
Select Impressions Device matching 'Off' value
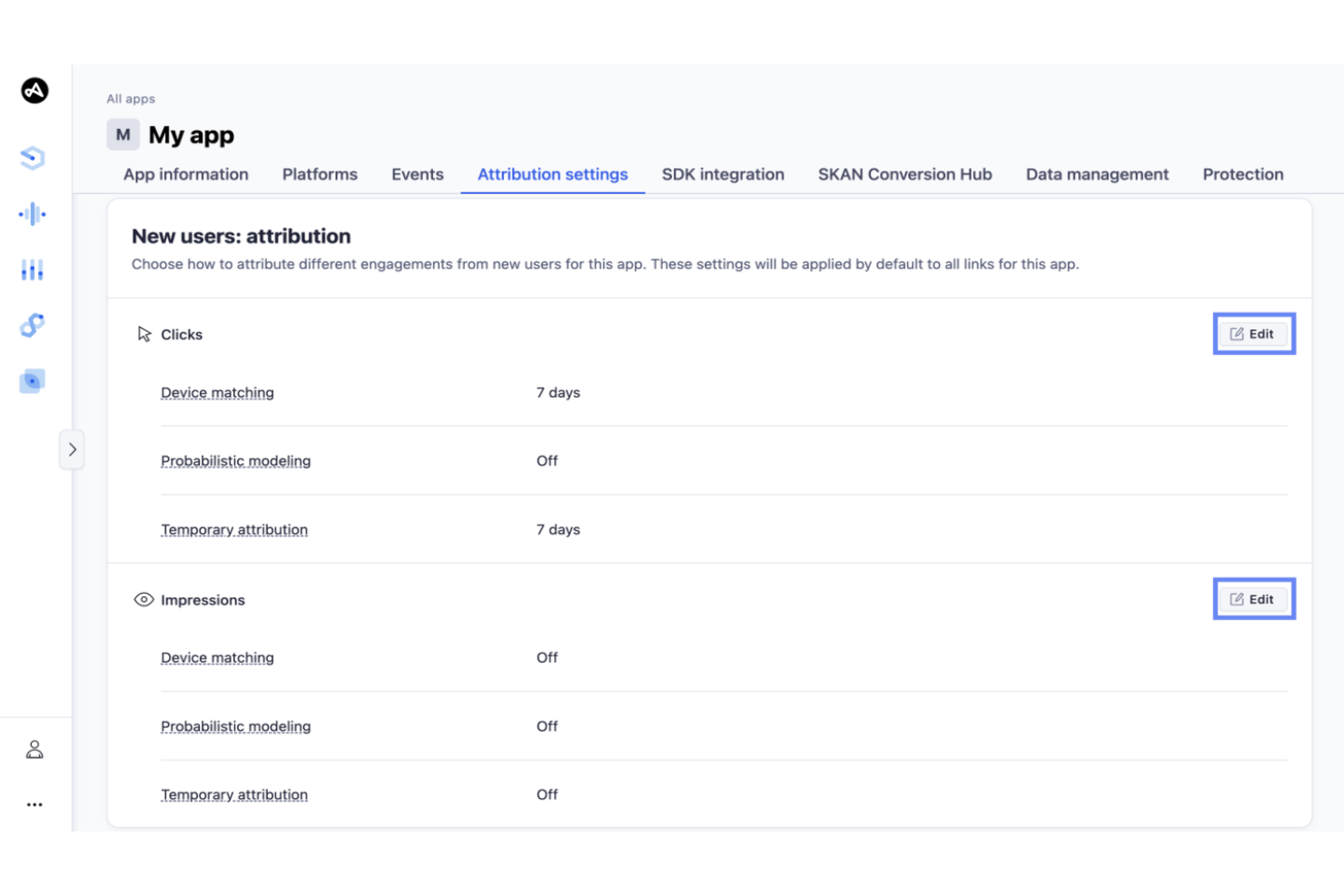tap(547, 658)
